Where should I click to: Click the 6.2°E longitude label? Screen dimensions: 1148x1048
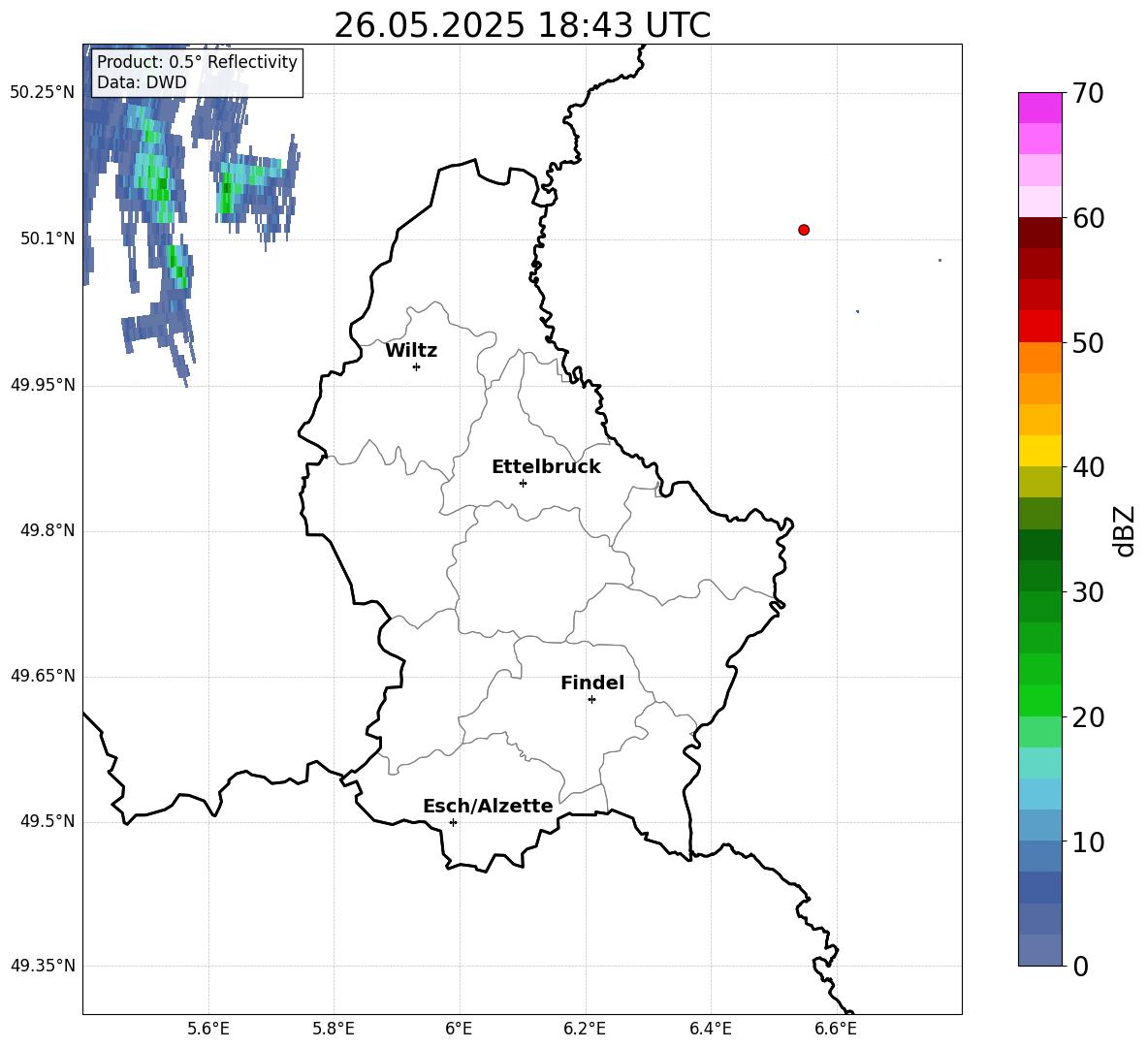tap(585, 1029)
